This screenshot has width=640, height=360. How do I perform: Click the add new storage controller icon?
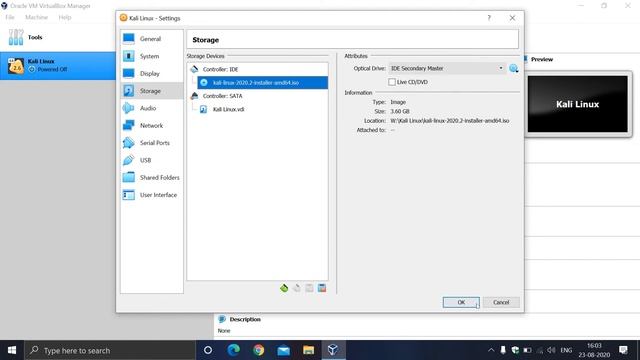pyautogui.click(x=284, y=288)
